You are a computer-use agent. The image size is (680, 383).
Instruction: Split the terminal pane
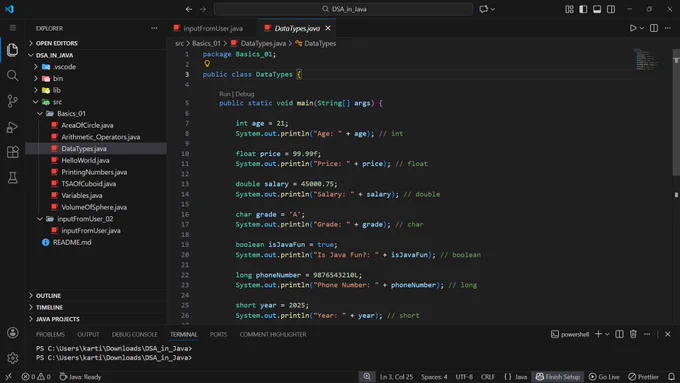coord(619,334)
